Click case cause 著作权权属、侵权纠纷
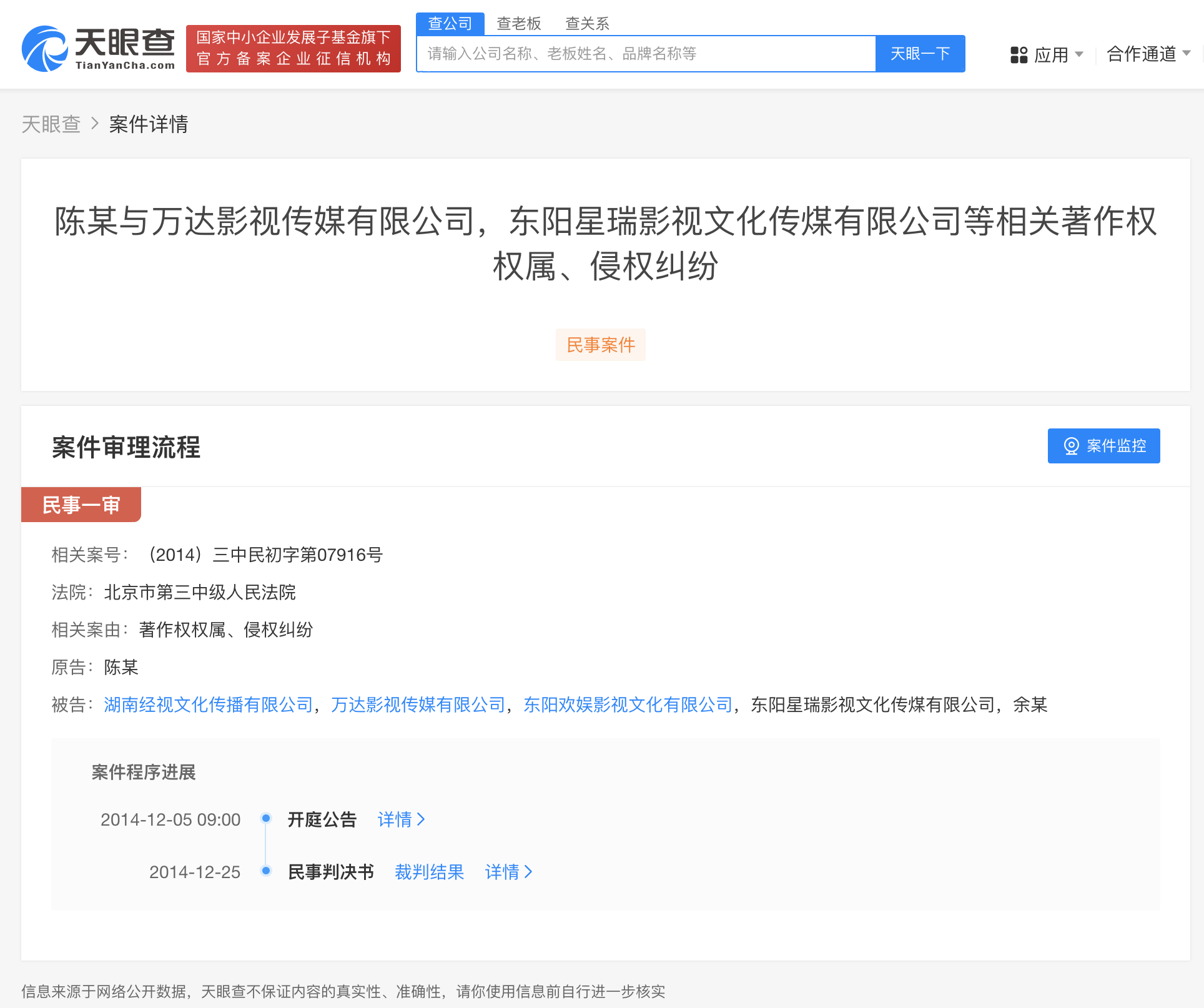 pyautogui.click(x=226, y=630)
